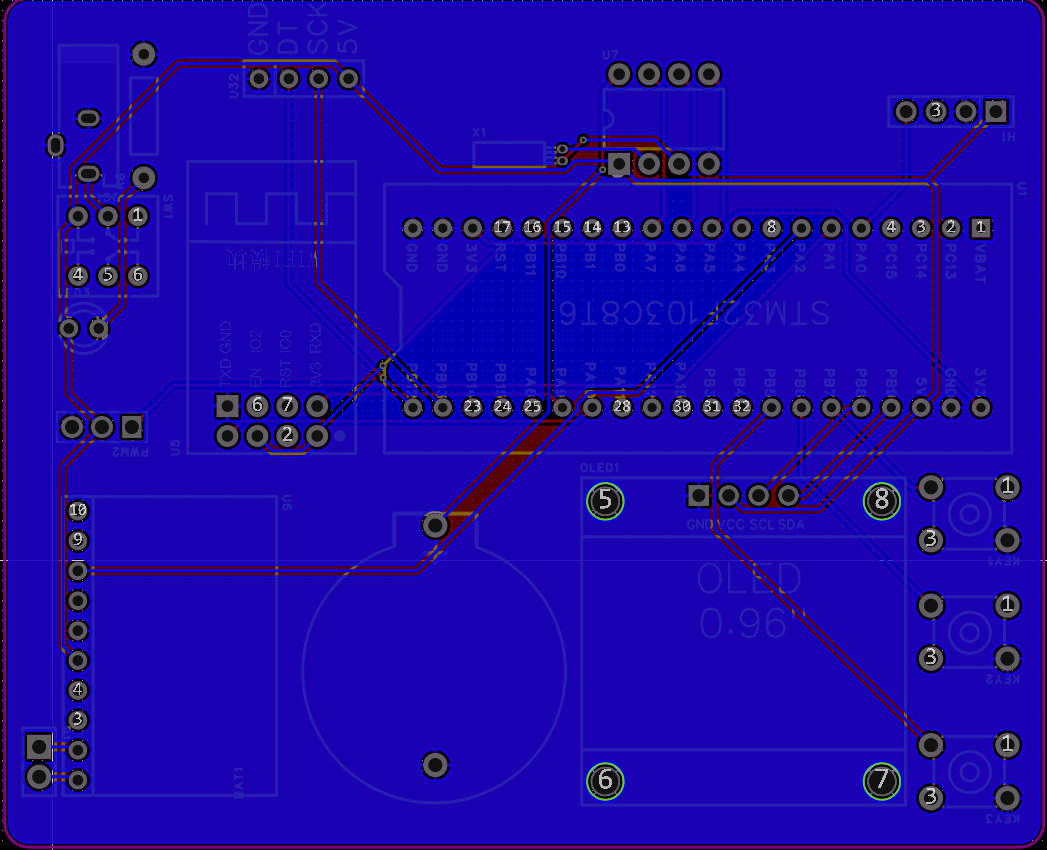Screen dimensions: 1047x850
Task: Select KEY1 button pad 1
Action: tap(1007, 487)
